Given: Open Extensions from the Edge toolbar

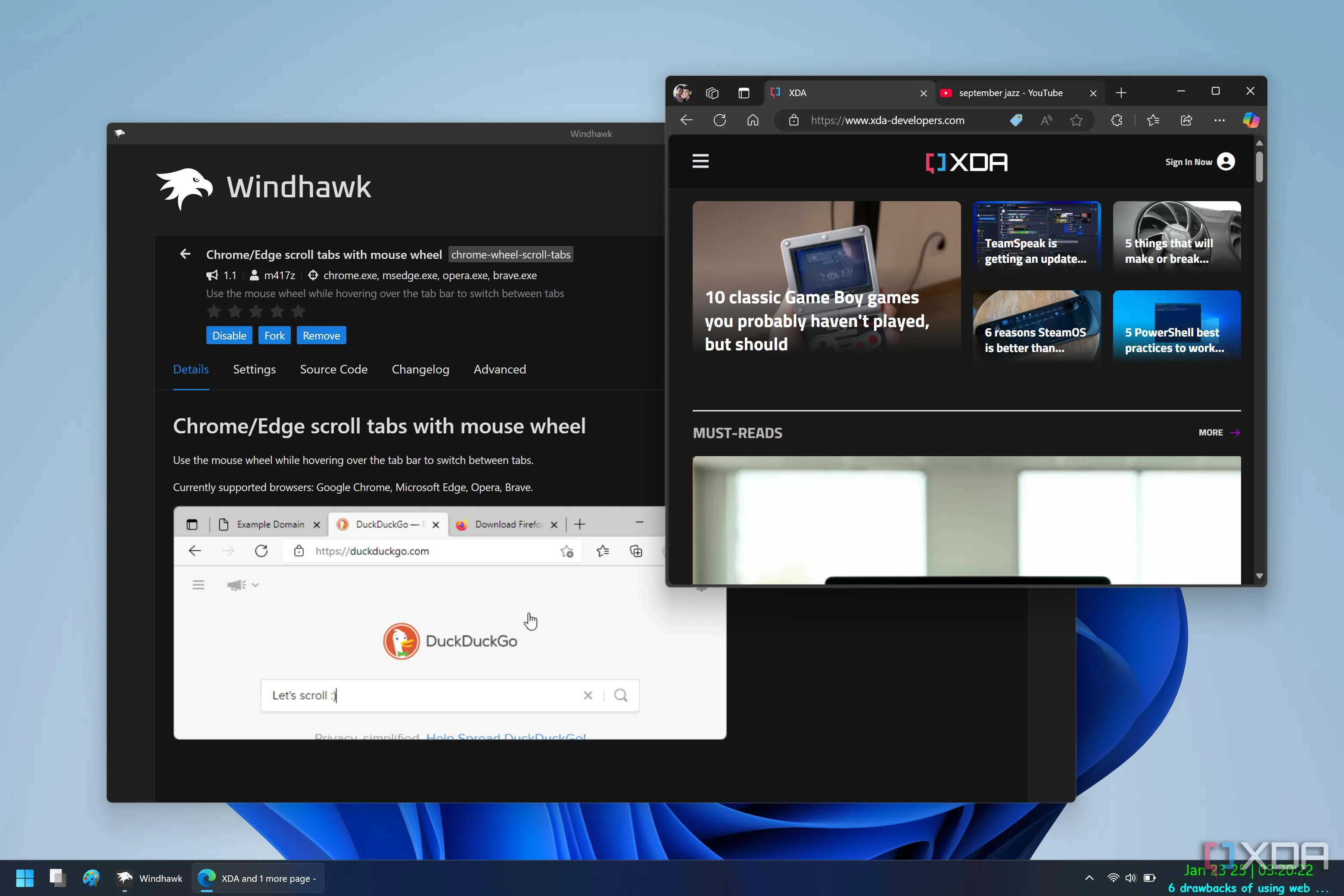Looking at the screenshot, I should (1117, 120).
